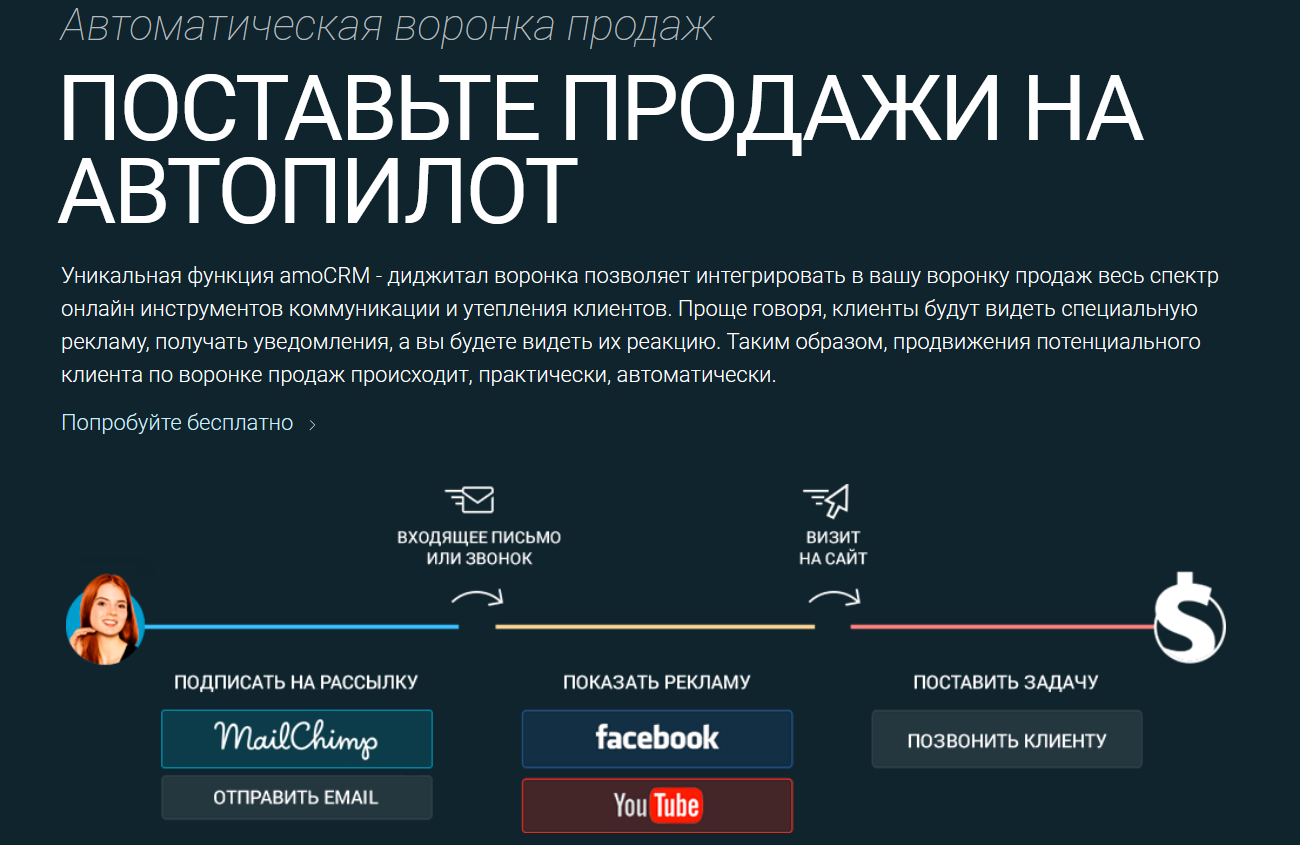Click the "ПОКАЗАТЬ РЕКЛАМУ" label

pyautogui.click(x=657, y=682)
